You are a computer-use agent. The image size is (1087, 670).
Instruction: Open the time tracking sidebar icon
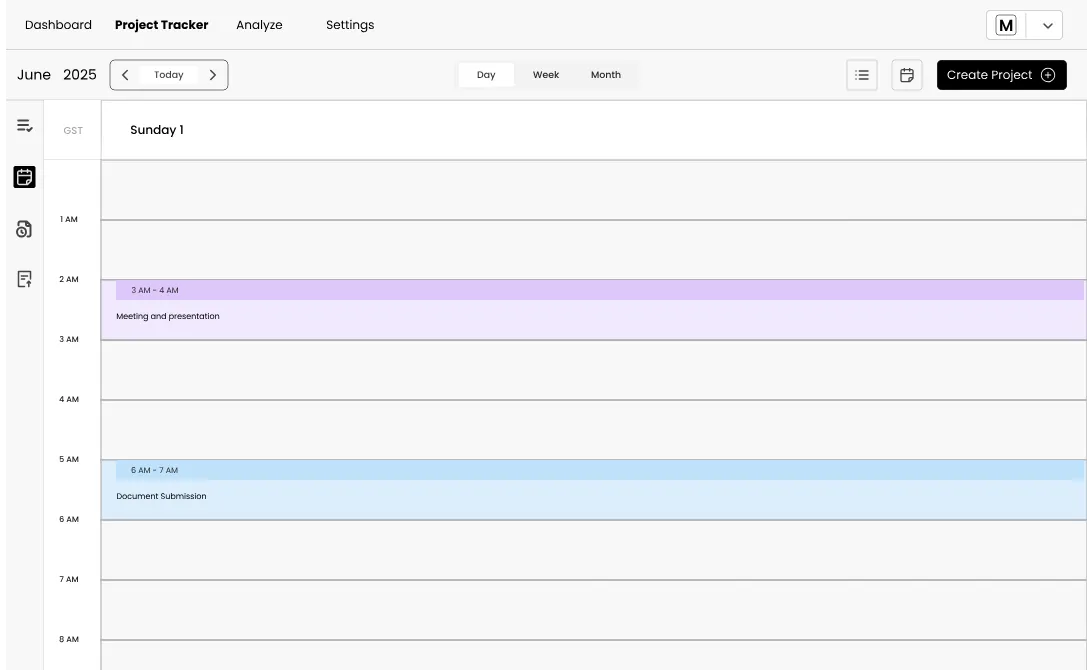[x=25, y=229]
